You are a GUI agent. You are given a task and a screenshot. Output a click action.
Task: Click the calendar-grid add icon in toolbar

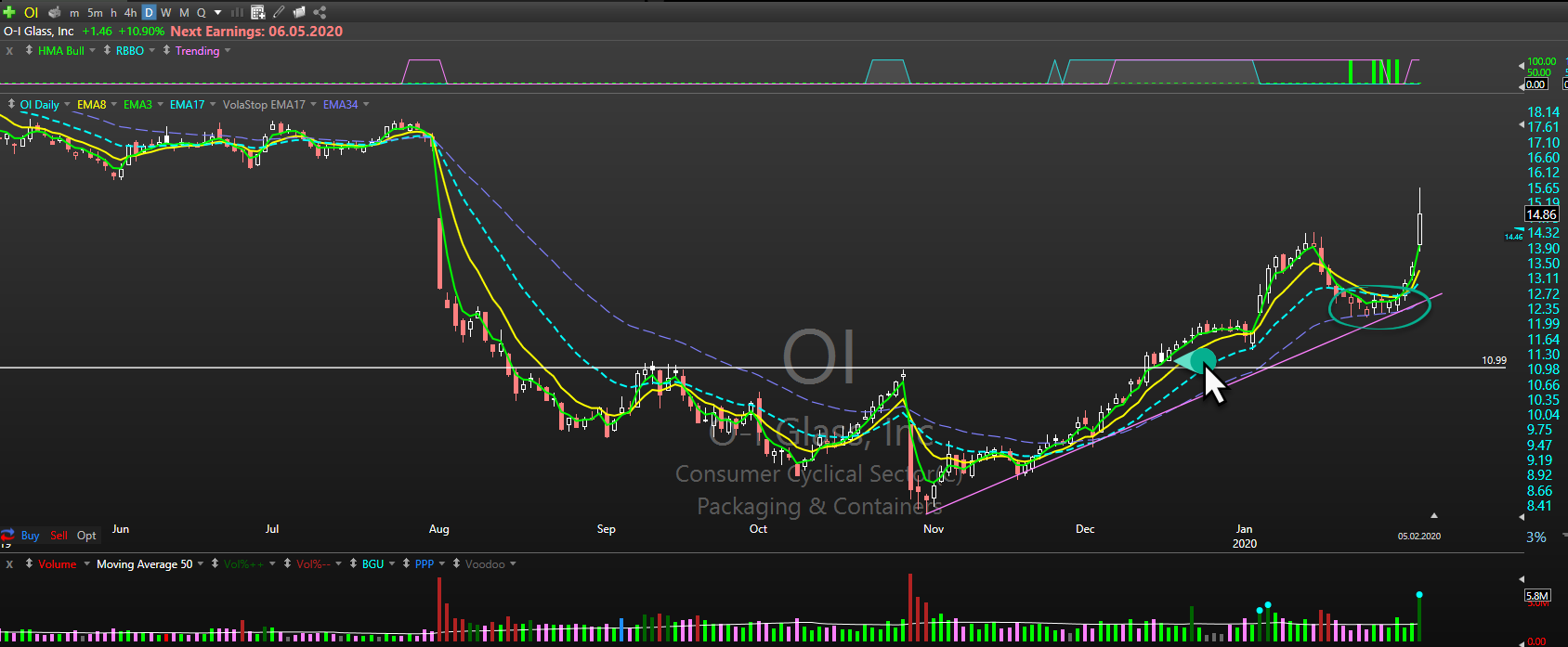coord(258,12)
